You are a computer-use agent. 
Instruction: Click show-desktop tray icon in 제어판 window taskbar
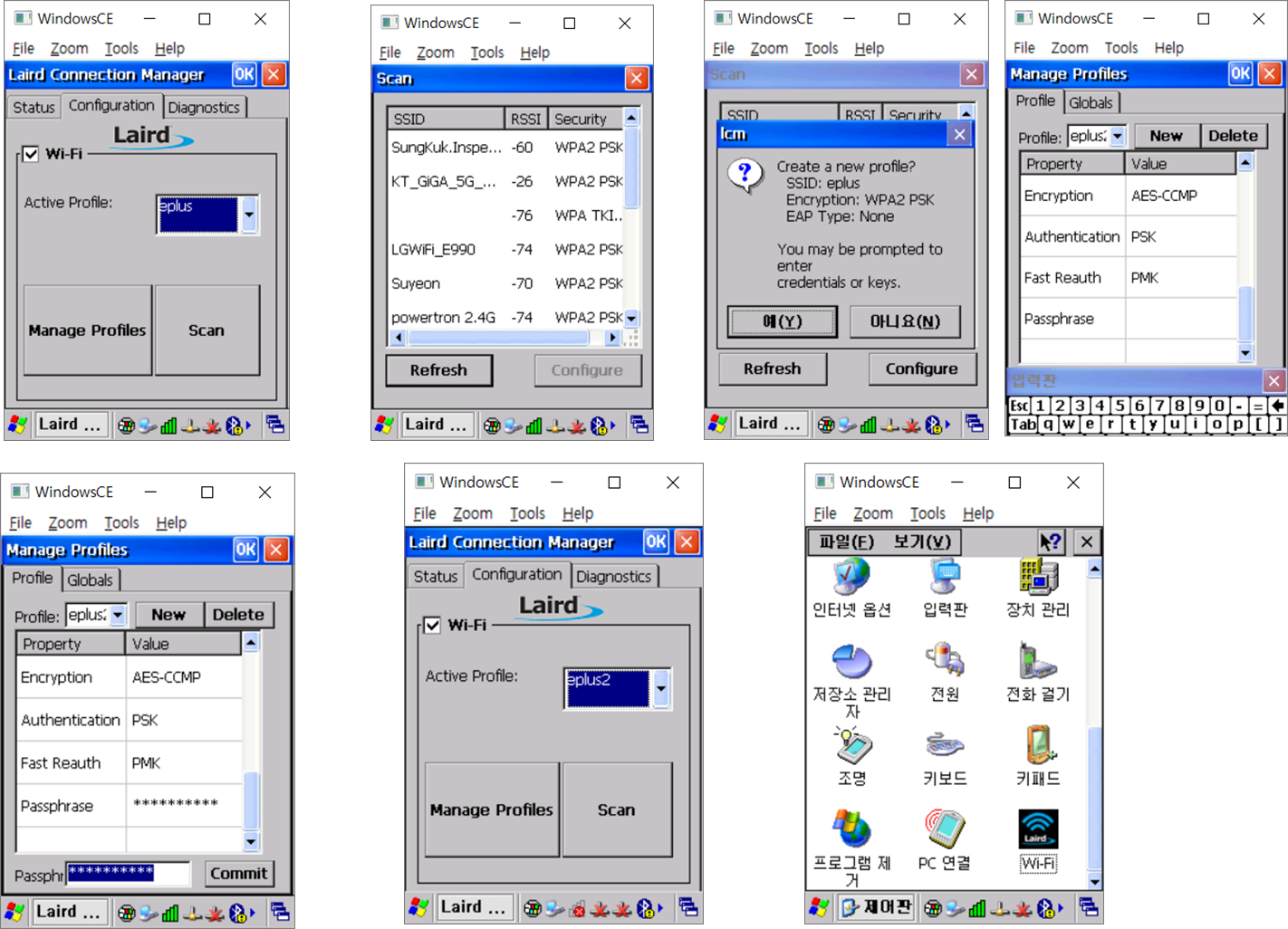(x=1088, y=906)
